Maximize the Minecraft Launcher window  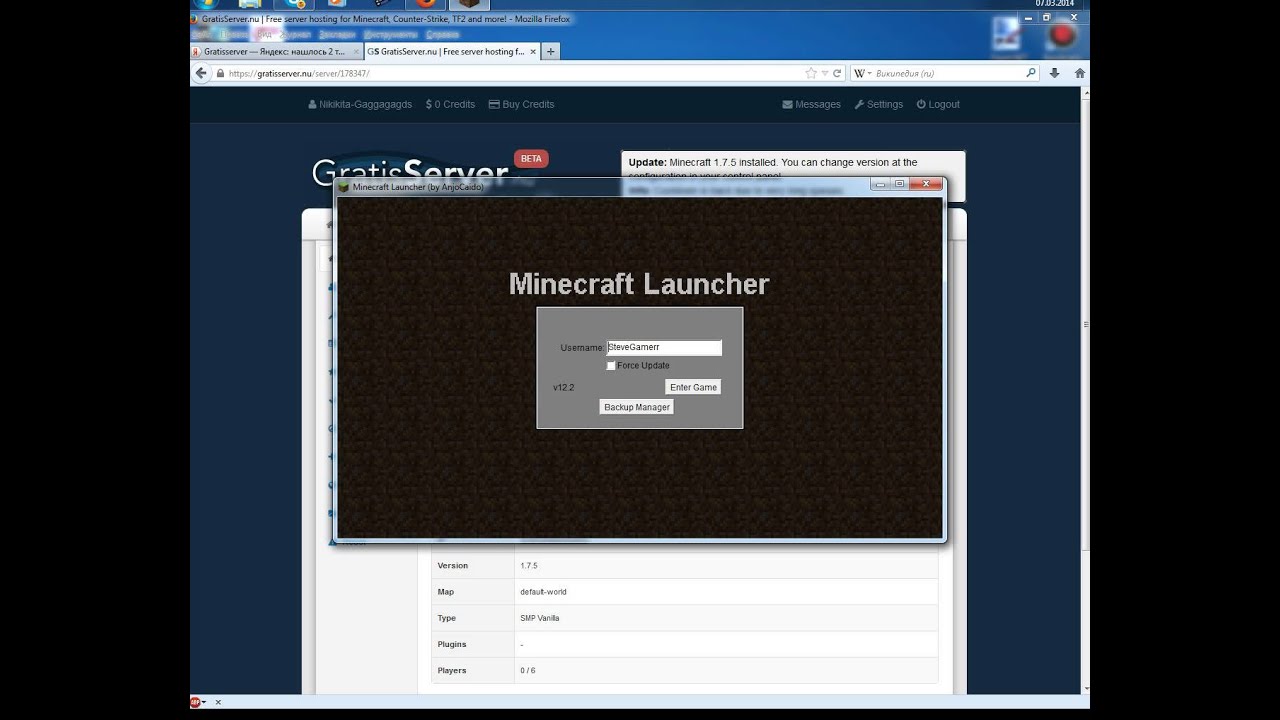pos(900,184)
